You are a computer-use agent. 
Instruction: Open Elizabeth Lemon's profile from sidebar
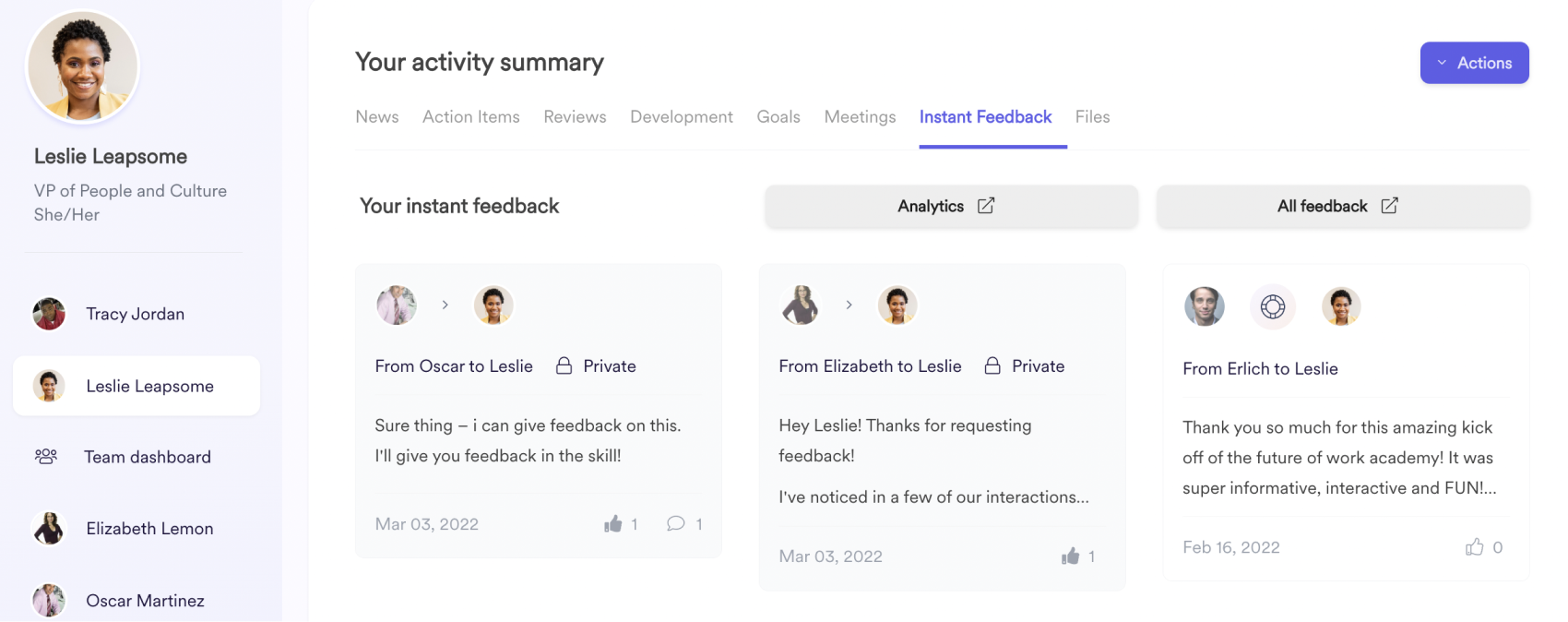148,529
